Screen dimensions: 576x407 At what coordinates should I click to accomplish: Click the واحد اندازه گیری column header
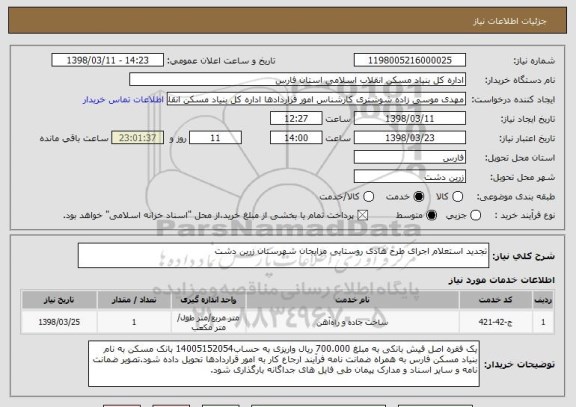point(208,300)
